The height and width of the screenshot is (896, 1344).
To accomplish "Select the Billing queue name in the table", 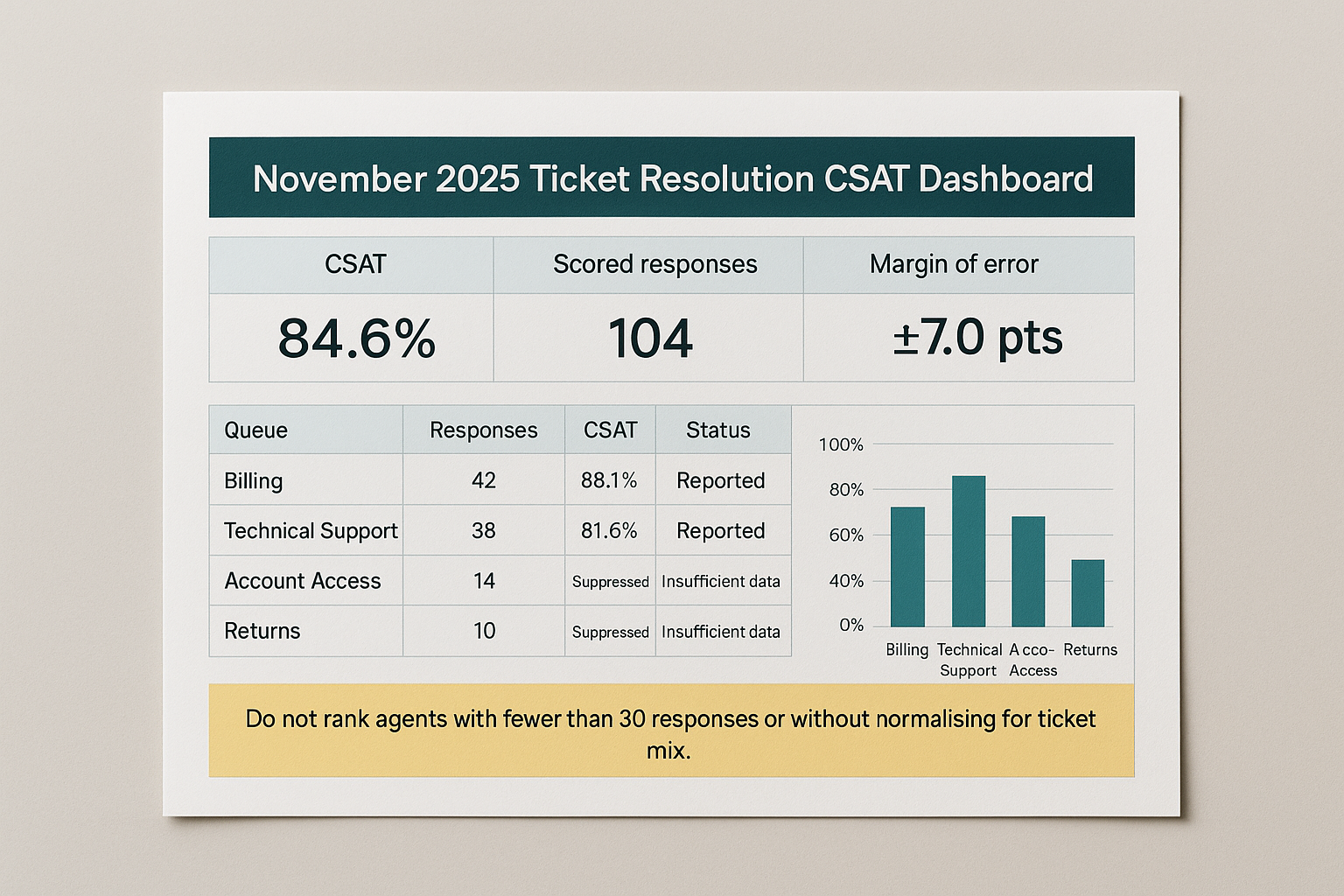I will (x=253, y=480).
